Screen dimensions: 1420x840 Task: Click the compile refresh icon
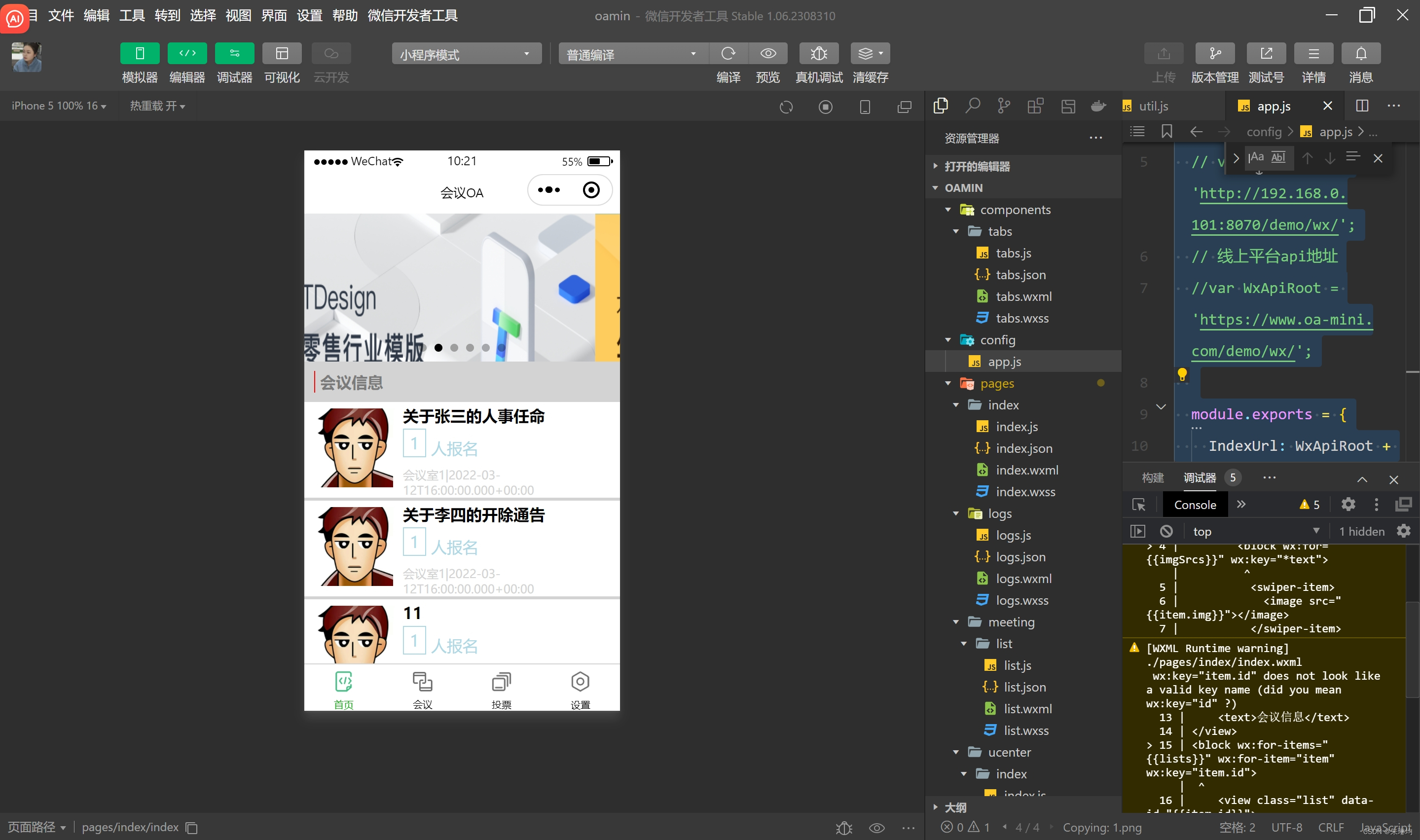728,54
